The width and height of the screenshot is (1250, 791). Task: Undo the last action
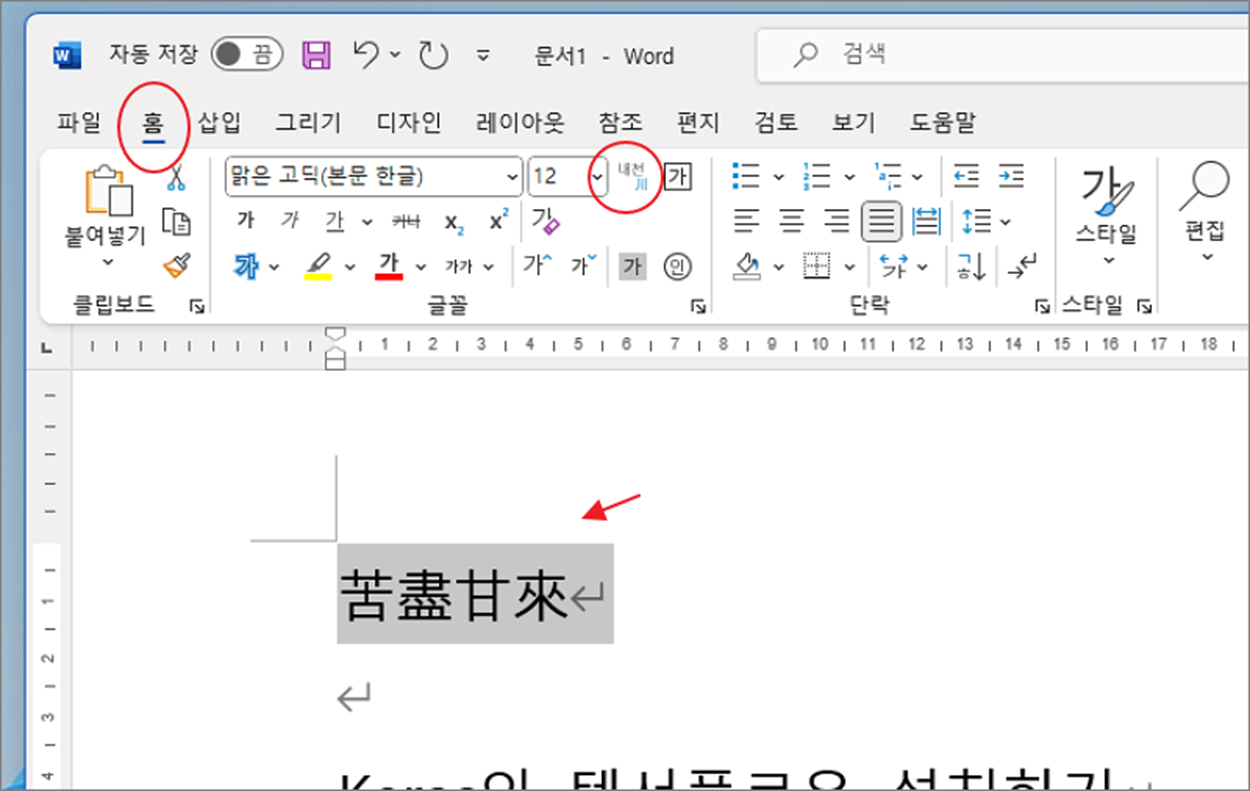(367, 56)
